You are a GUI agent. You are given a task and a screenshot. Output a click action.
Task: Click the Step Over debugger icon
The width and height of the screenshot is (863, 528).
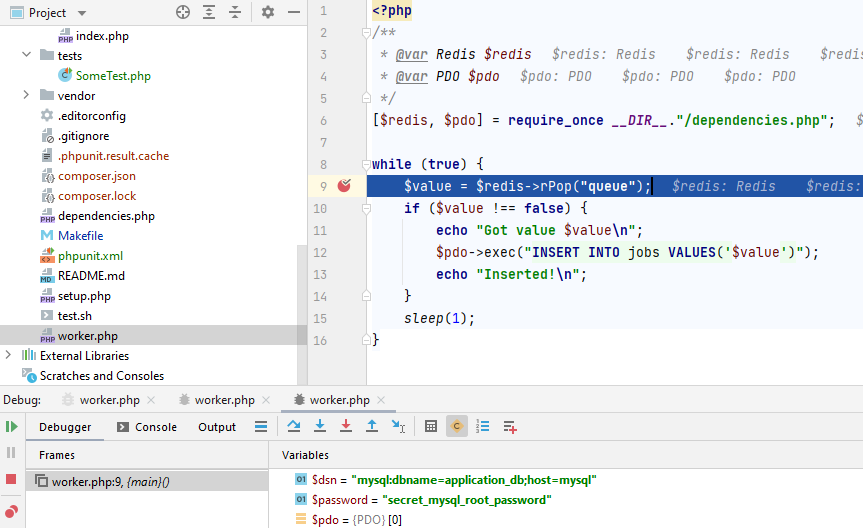coord(294,426)
